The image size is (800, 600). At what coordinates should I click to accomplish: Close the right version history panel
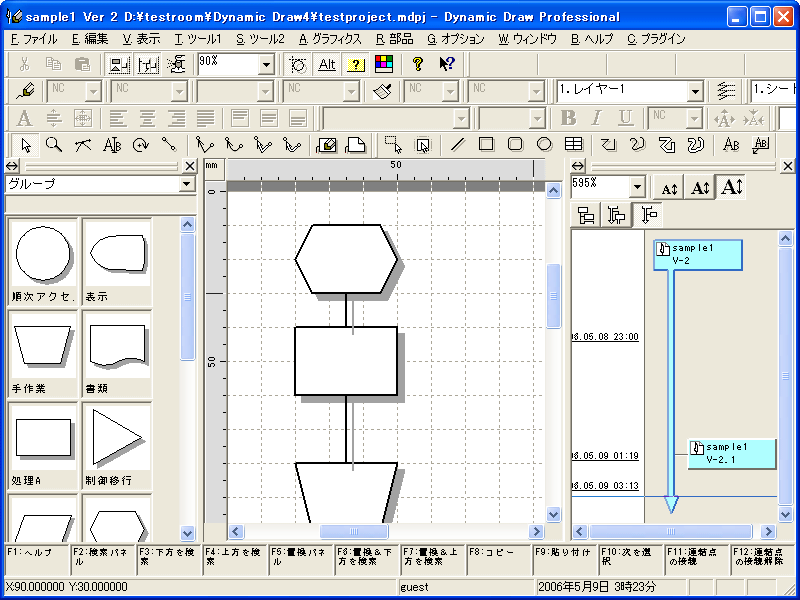pyautogui.click(x=788, y=166)
